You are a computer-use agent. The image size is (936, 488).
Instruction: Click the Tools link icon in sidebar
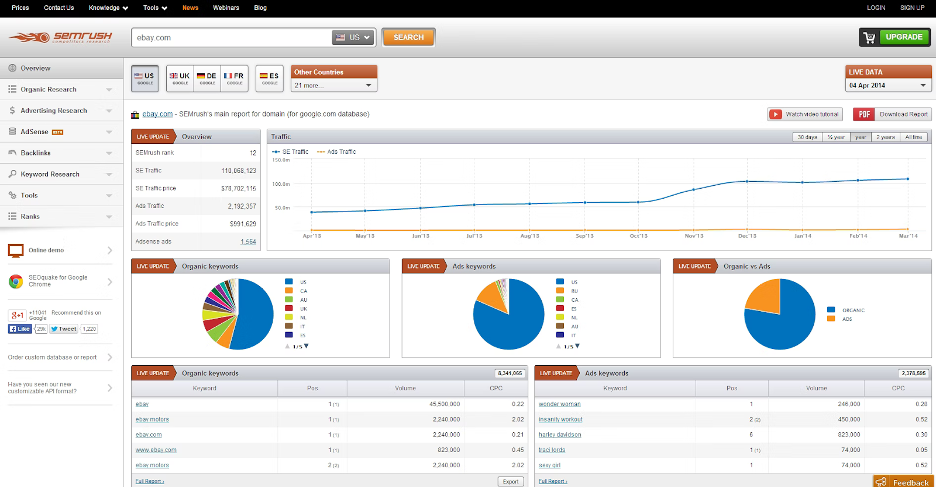coord(12,195)
